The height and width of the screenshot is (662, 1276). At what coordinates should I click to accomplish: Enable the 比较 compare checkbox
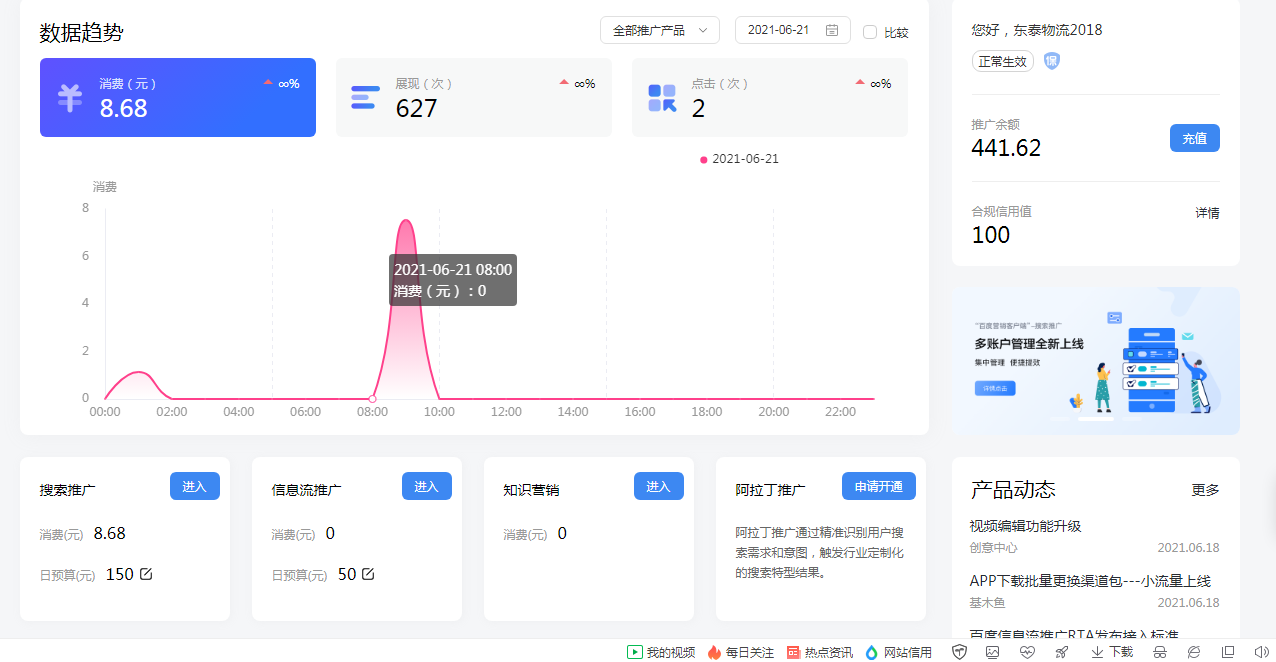(870, 31)
